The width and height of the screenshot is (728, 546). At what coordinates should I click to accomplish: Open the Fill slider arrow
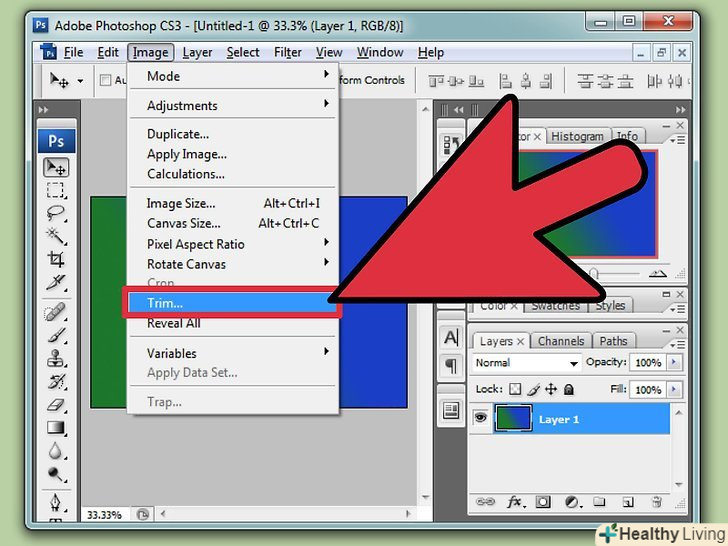pos(675,389)
